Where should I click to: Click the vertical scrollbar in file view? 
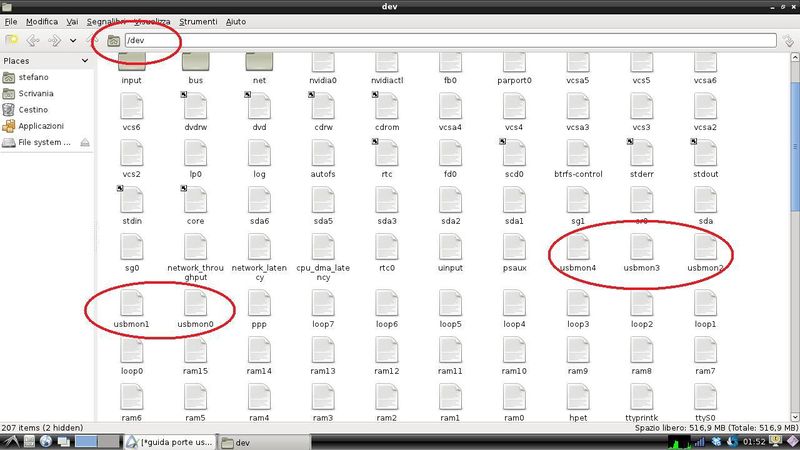[794, 236]
